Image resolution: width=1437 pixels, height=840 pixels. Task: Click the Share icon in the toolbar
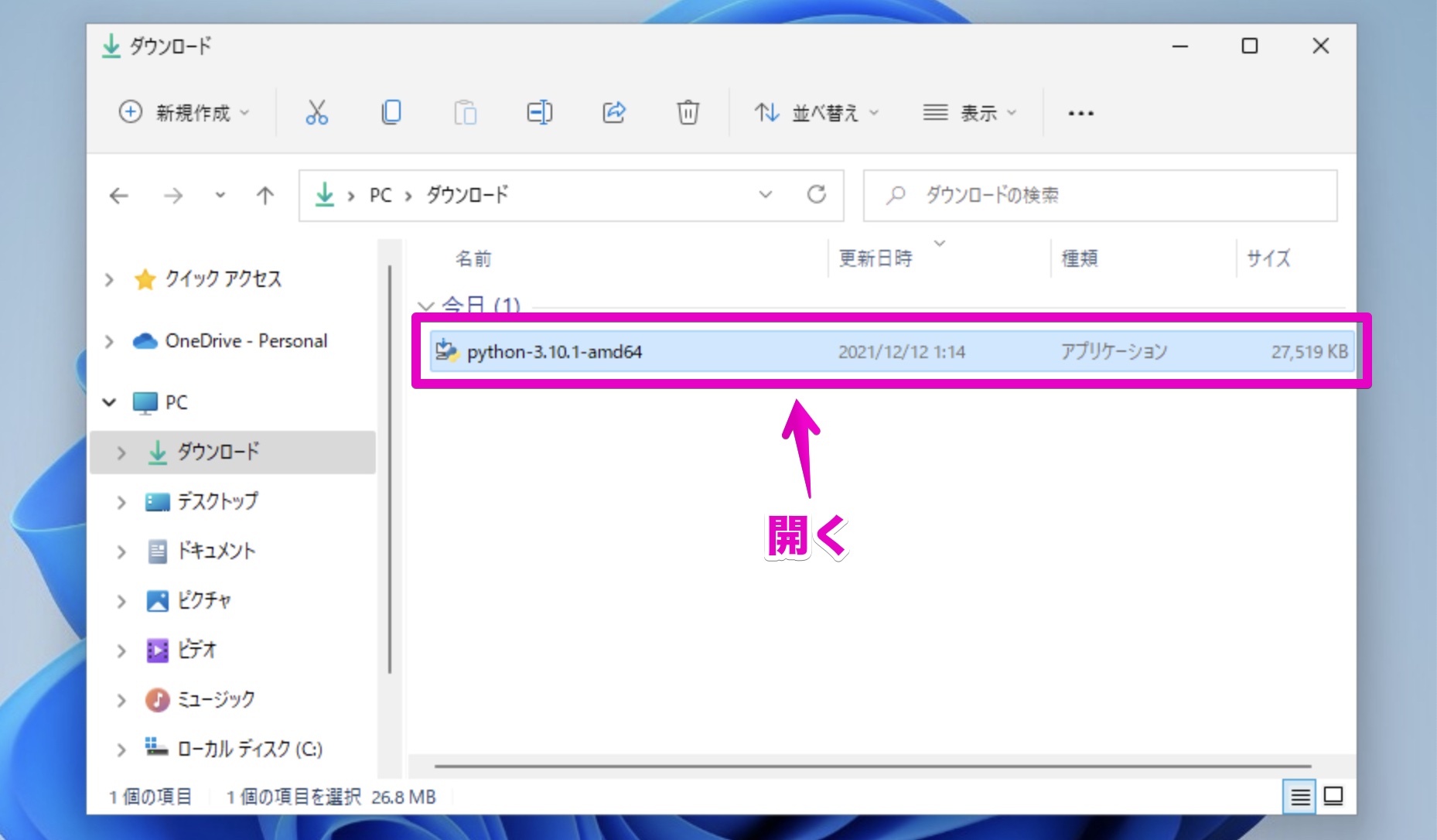613,112
